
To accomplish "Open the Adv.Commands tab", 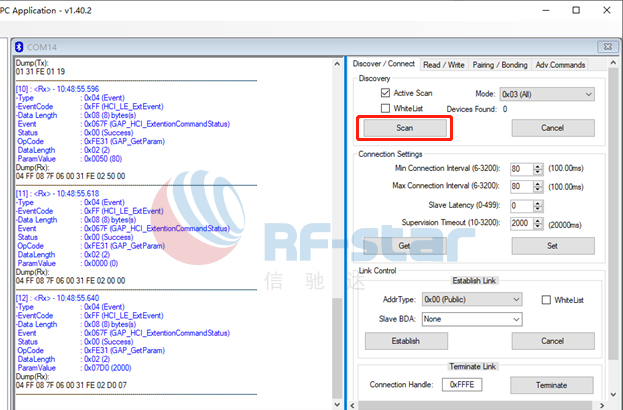I will 560,65.
